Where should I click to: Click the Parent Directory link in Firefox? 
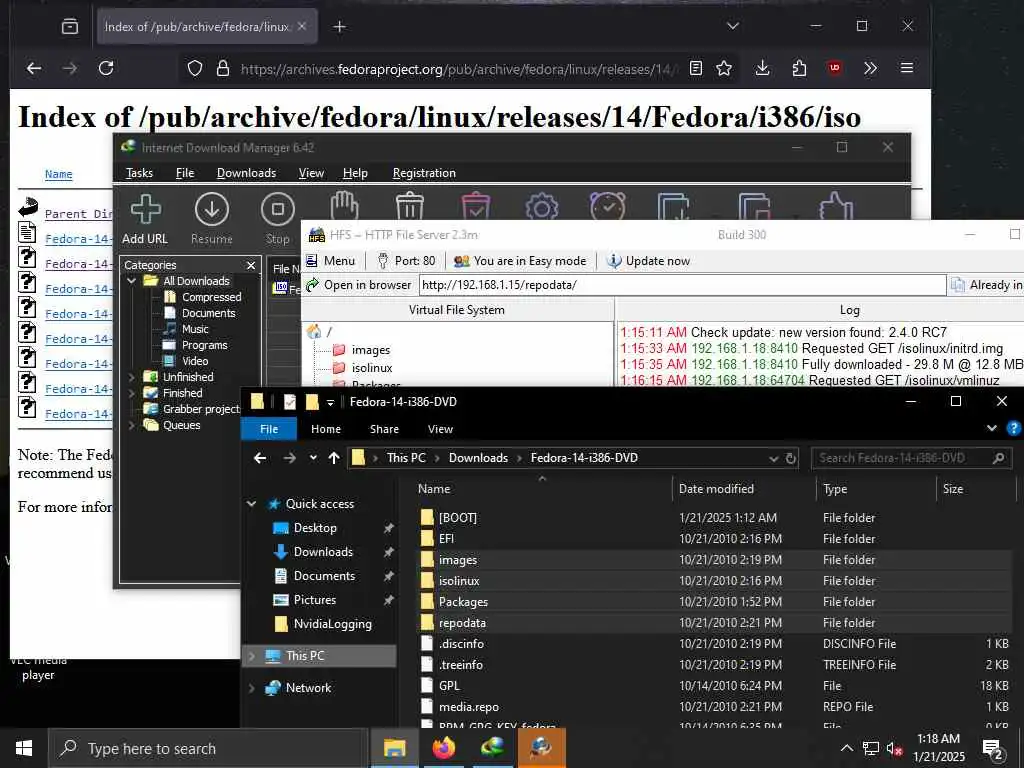tap(78, 214)
